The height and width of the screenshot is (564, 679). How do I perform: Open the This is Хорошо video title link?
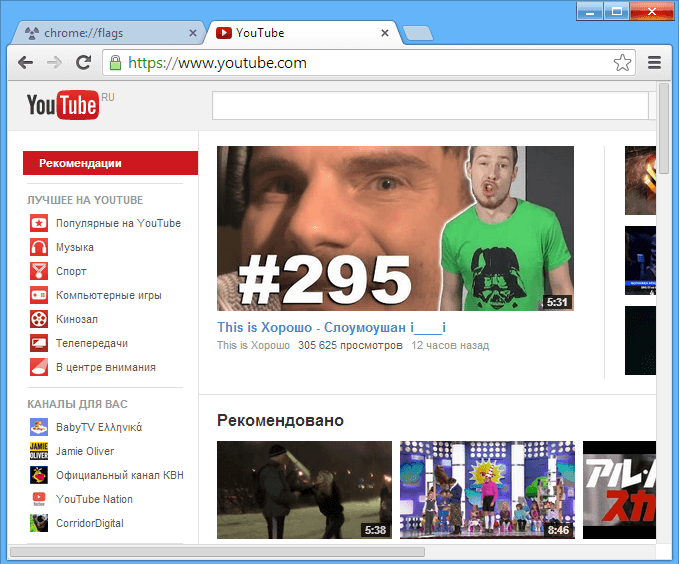point(330,327)
